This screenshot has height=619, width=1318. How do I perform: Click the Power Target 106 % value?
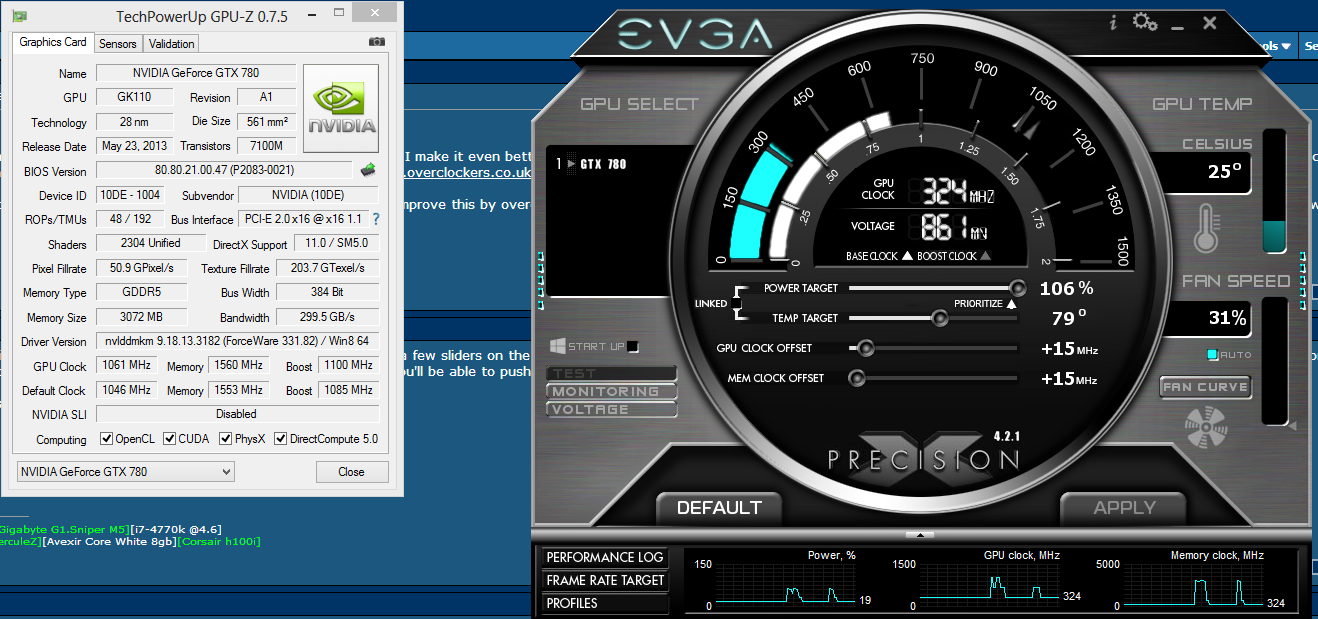[x=1066, y=288]
